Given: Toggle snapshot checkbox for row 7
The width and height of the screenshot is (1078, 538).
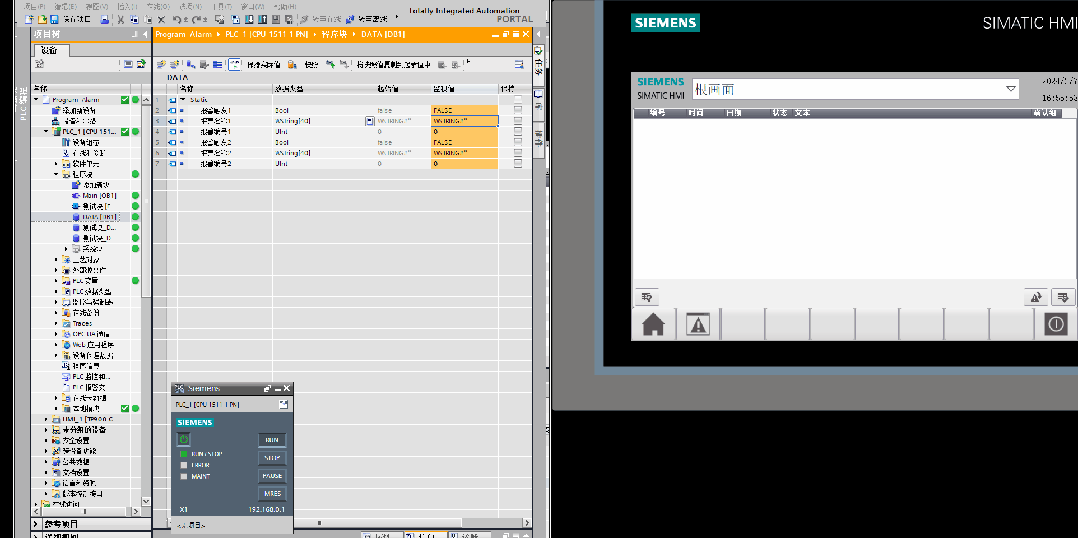Looking at the screenshot, I should tap(518, 164).
